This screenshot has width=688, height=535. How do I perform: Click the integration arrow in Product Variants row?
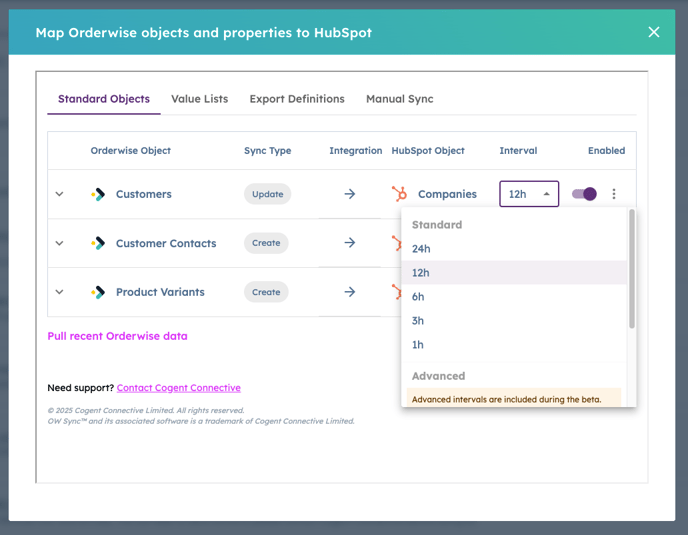(350, 292)
